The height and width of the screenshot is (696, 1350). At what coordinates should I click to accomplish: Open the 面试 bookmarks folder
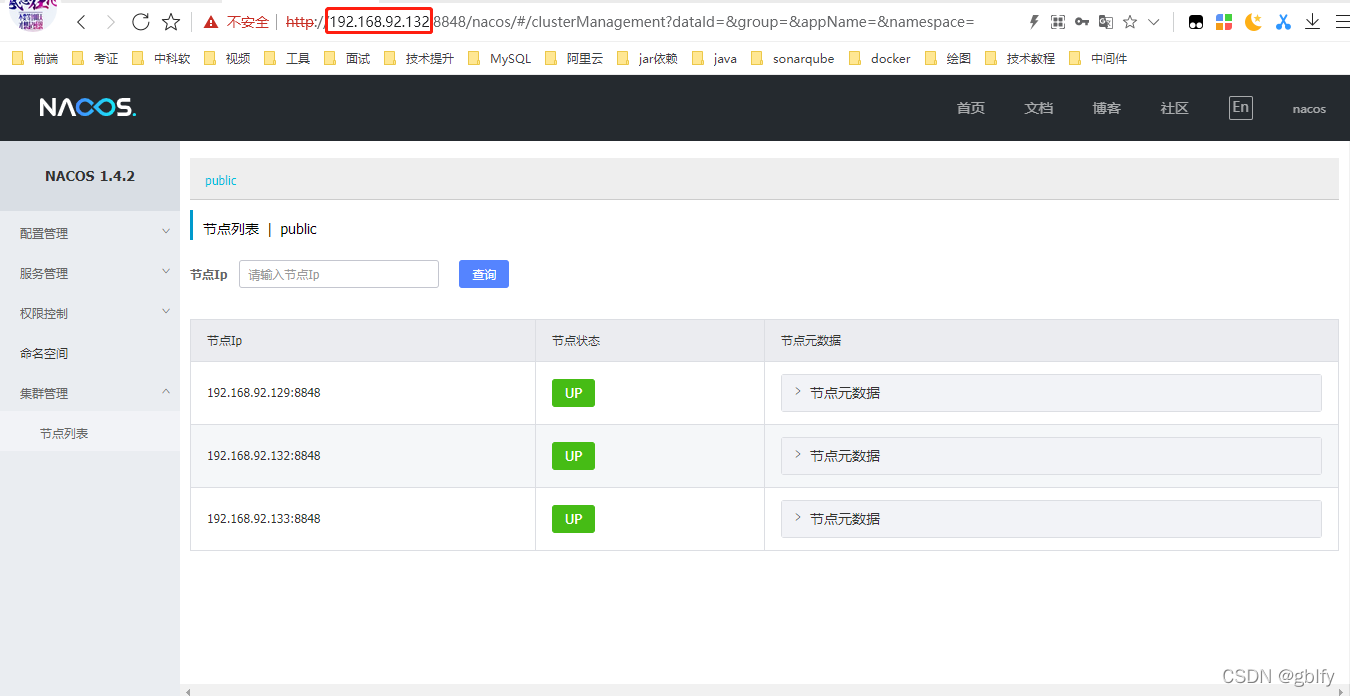[347, 59]
